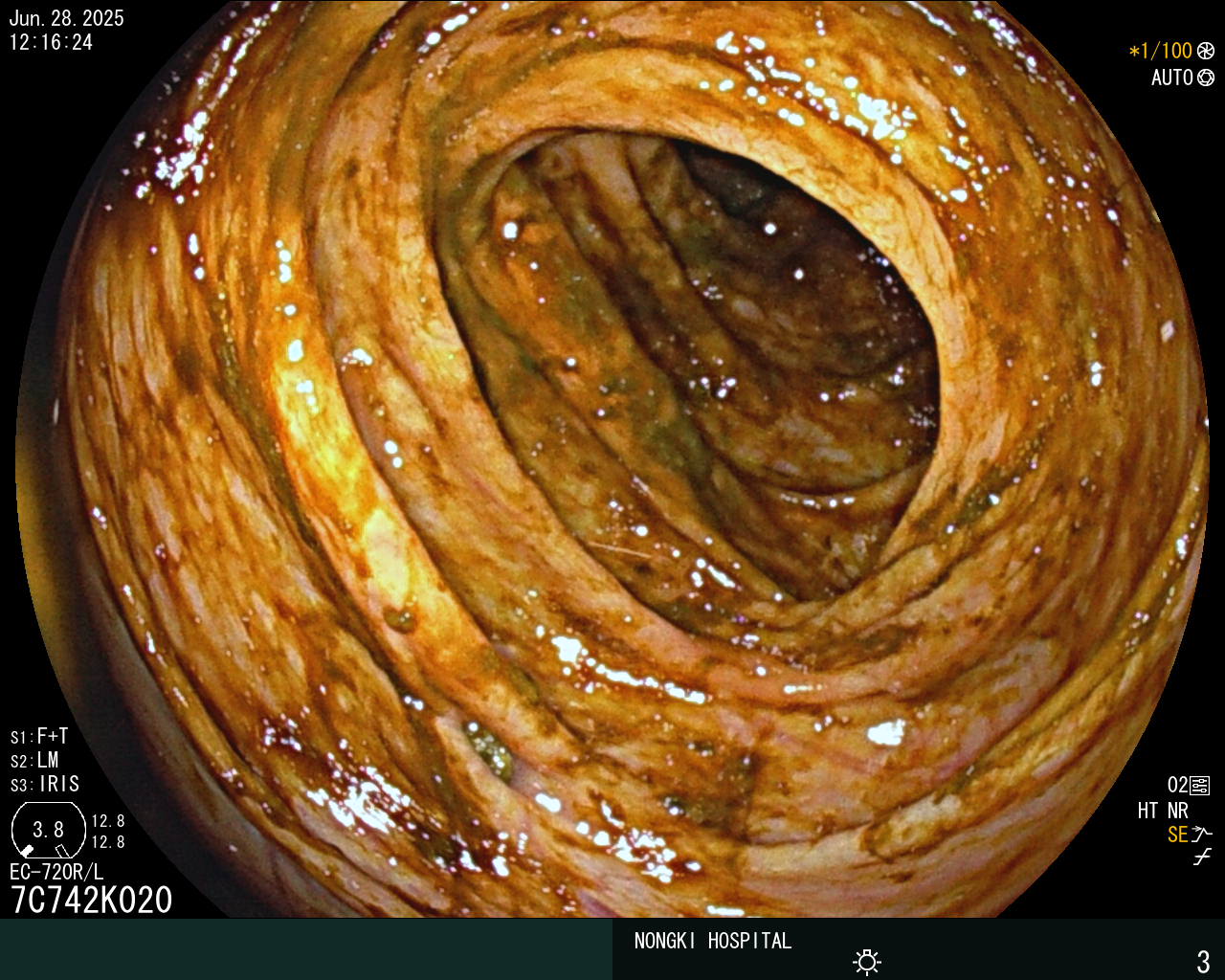Click the "HT NR" indicator text
Image resolution: width=1225 pixels, height=980 pixels.
click(1163, 811)
